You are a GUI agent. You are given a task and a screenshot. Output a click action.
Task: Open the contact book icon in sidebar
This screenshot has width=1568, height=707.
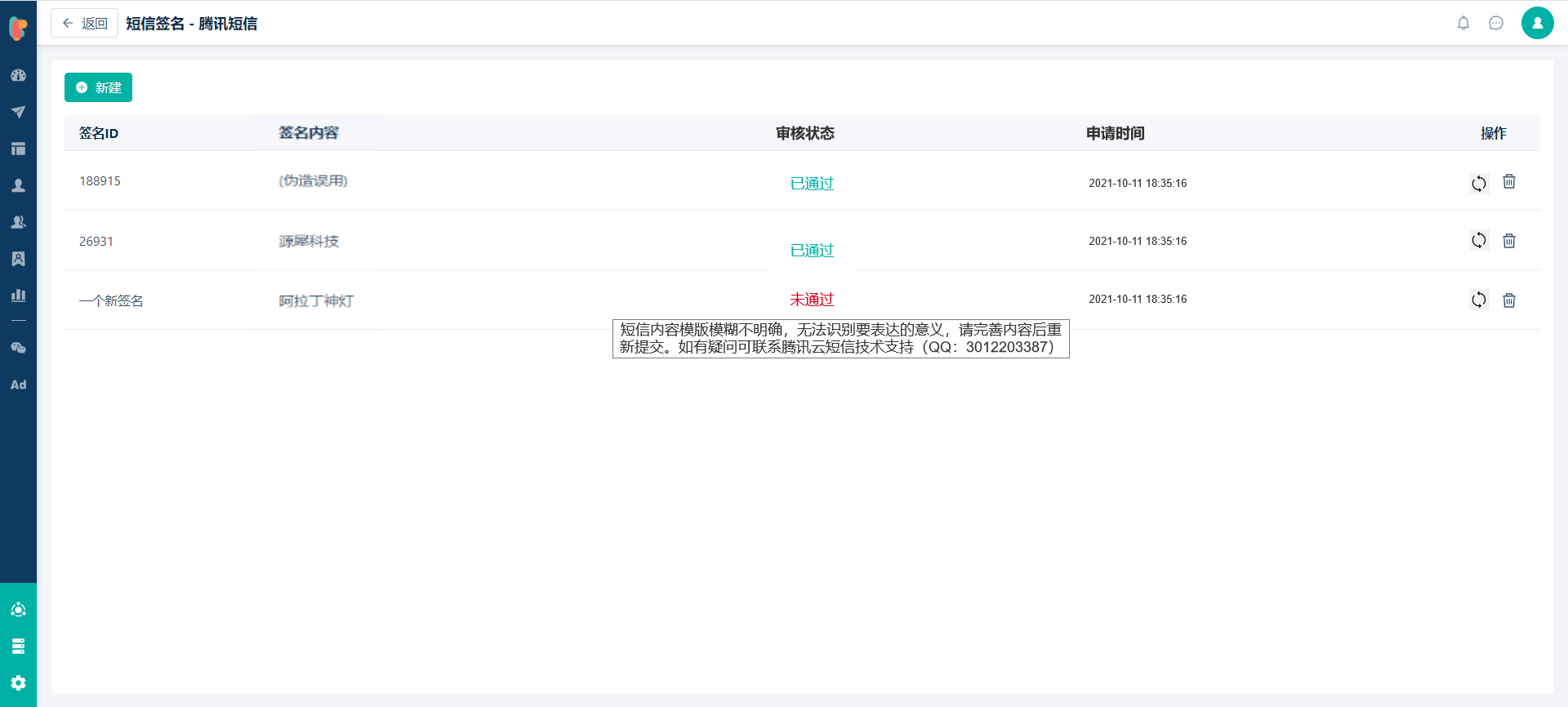click(18, 259)
